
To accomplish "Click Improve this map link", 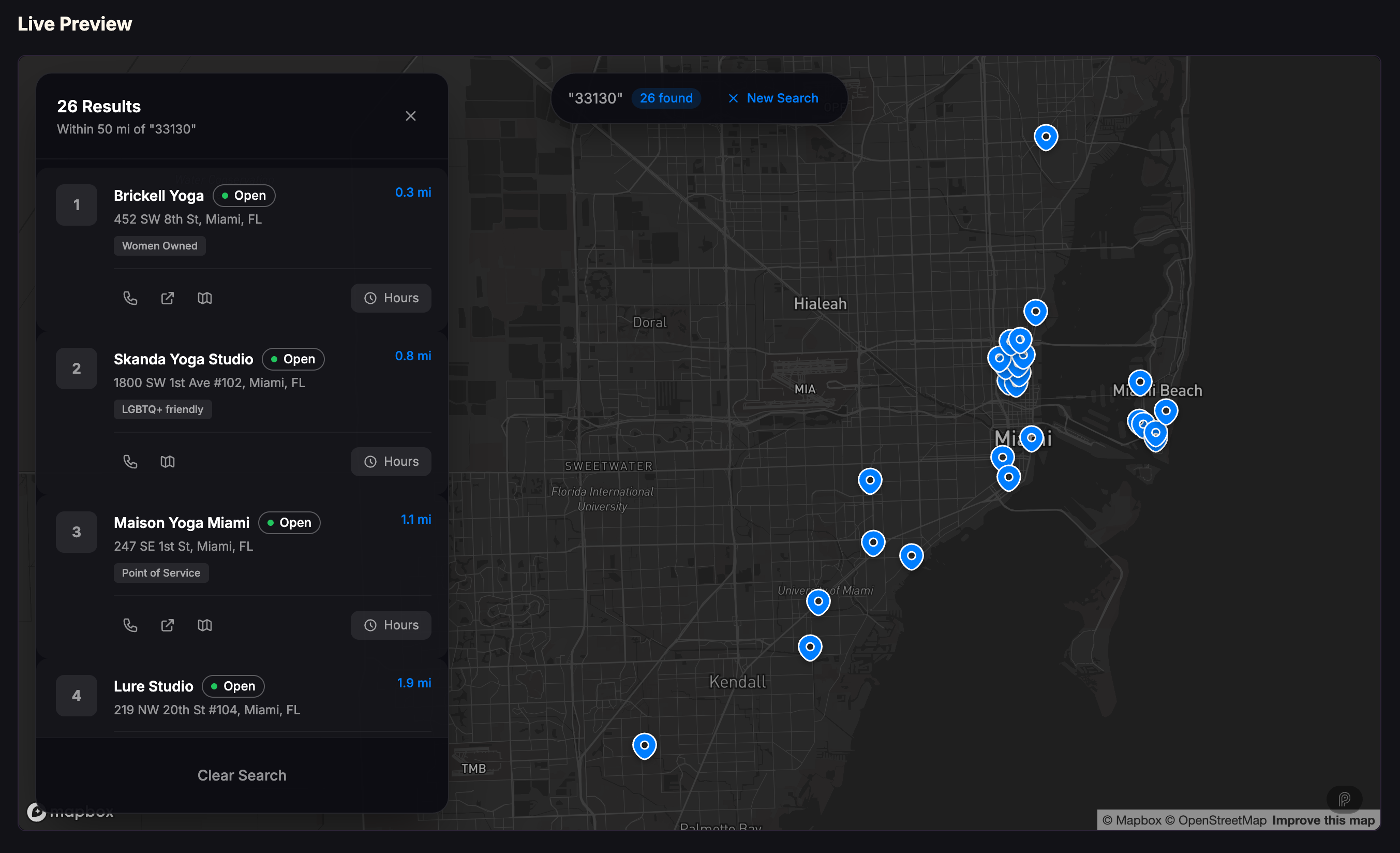I will [x=1323, y=820].
